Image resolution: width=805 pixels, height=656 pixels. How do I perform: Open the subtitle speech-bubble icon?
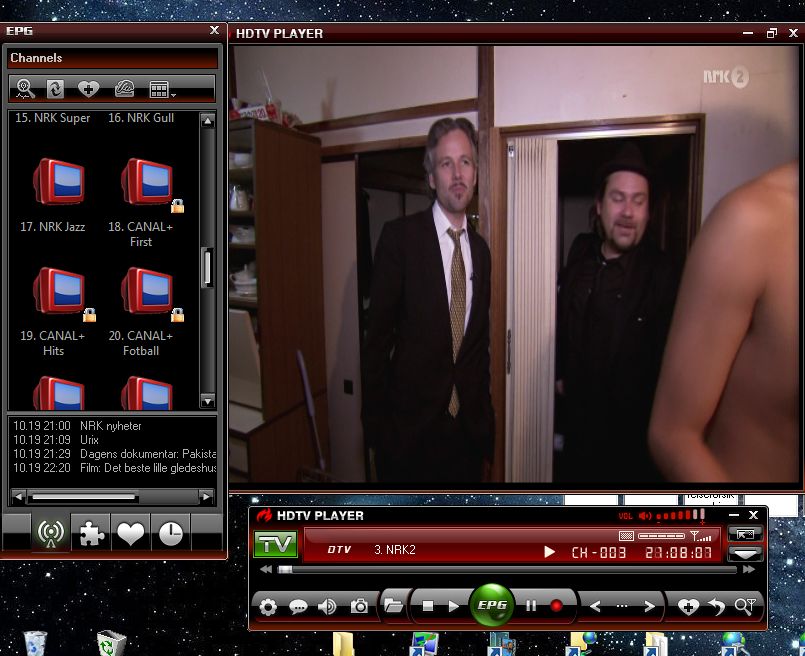pos(298,607)
